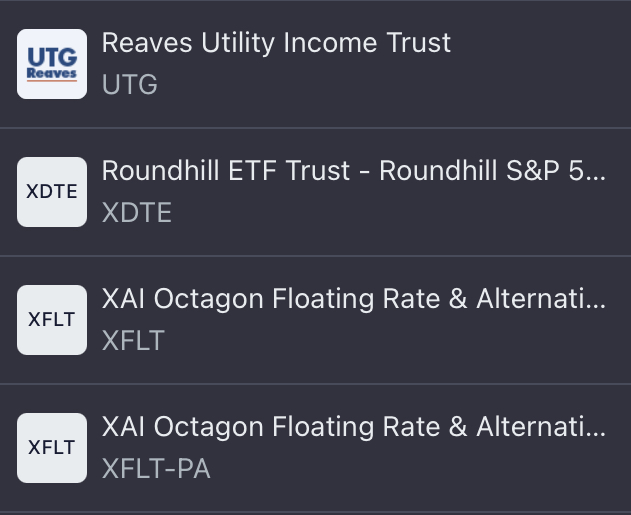Tap the XFLT icon beside ticker XFLT
631x515 pixels.
[52, 320]
